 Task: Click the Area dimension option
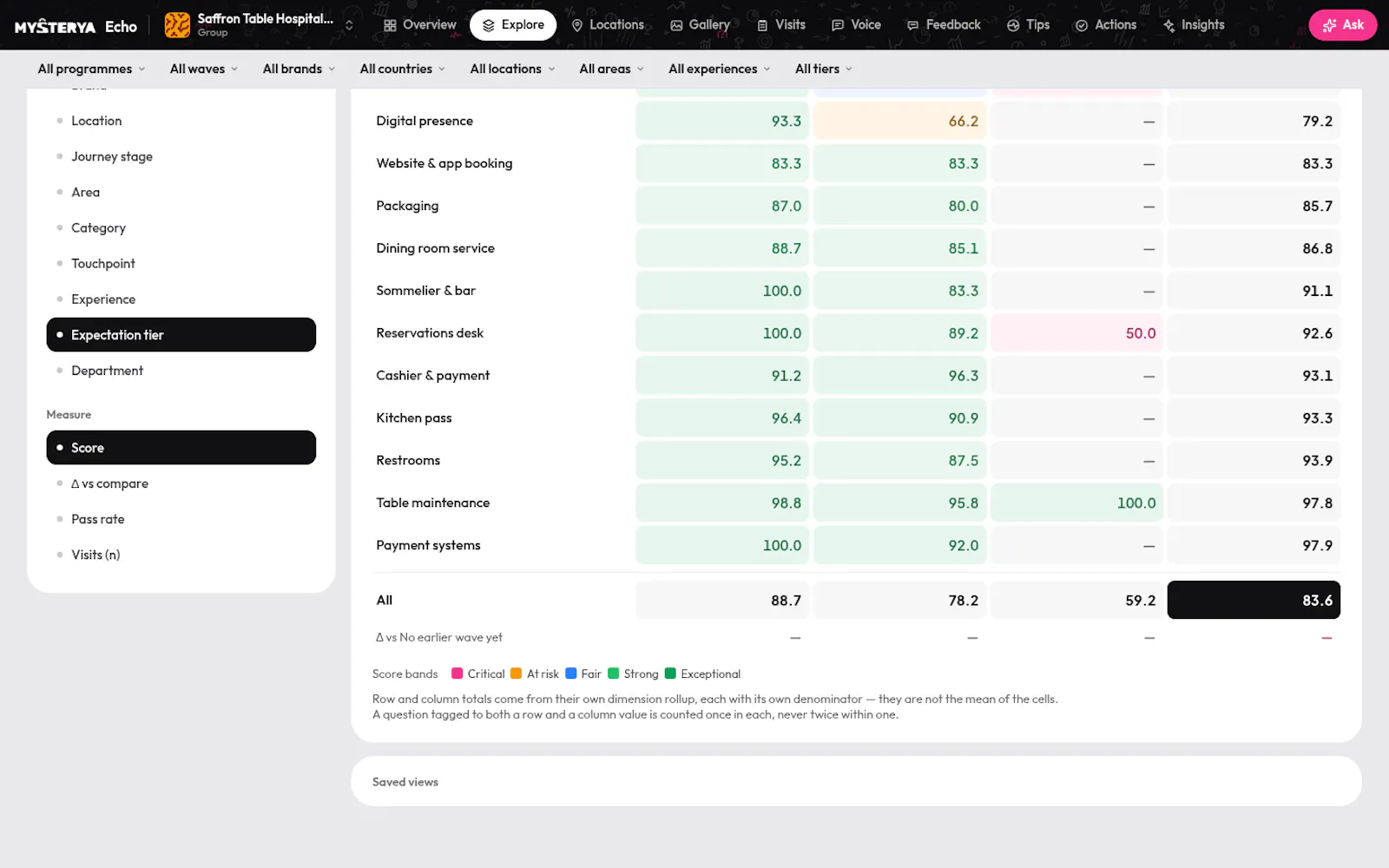coord(181,192)
